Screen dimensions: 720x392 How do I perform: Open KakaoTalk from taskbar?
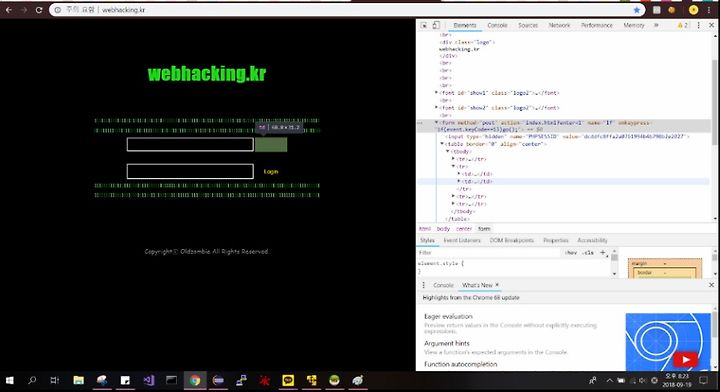pos(288,380)
